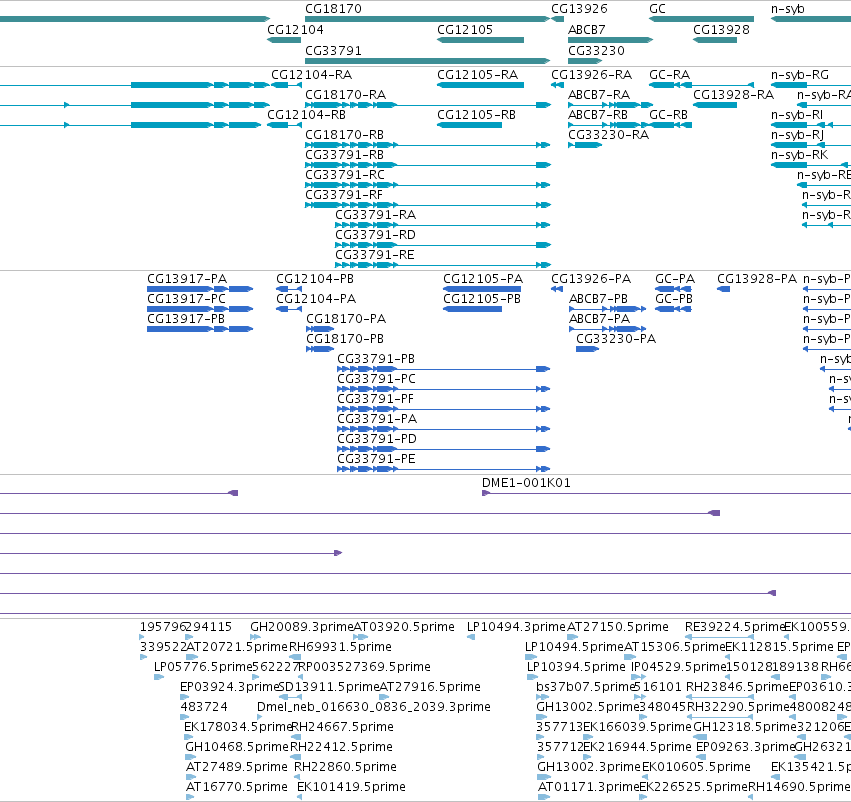Select the CG12105-PA protein label
This screenshot has height=802, width=851.
[x=483, y=279]
